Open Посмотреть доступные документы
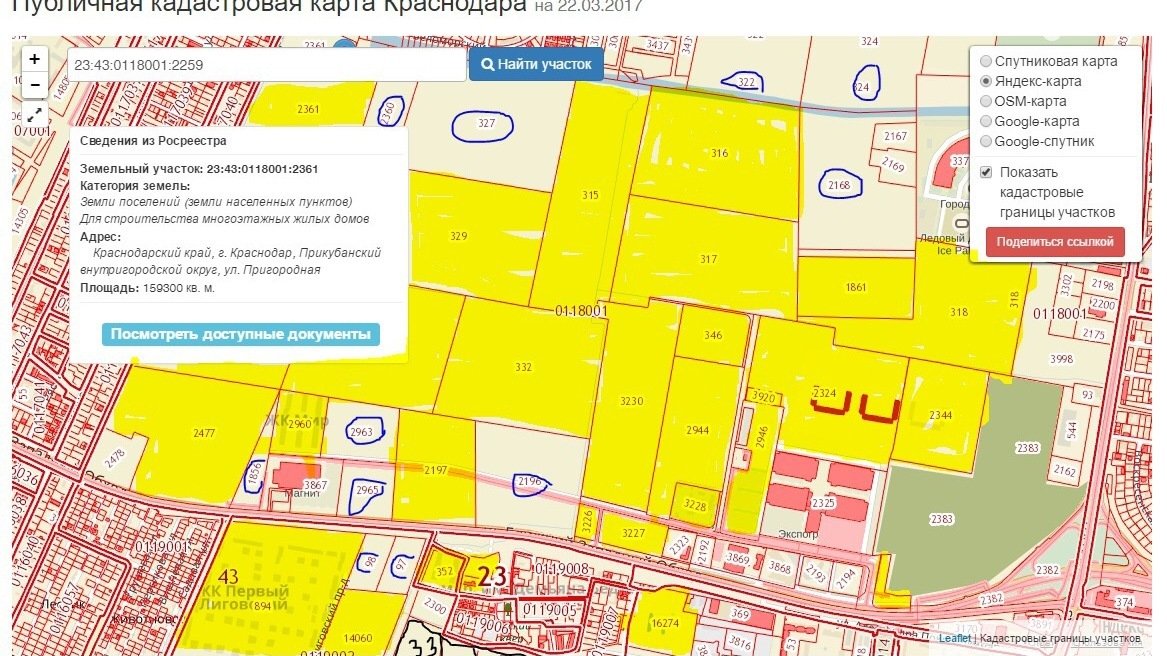Image resolution: width=1167 pixels, height=656 pixels. tap(240, 334)
